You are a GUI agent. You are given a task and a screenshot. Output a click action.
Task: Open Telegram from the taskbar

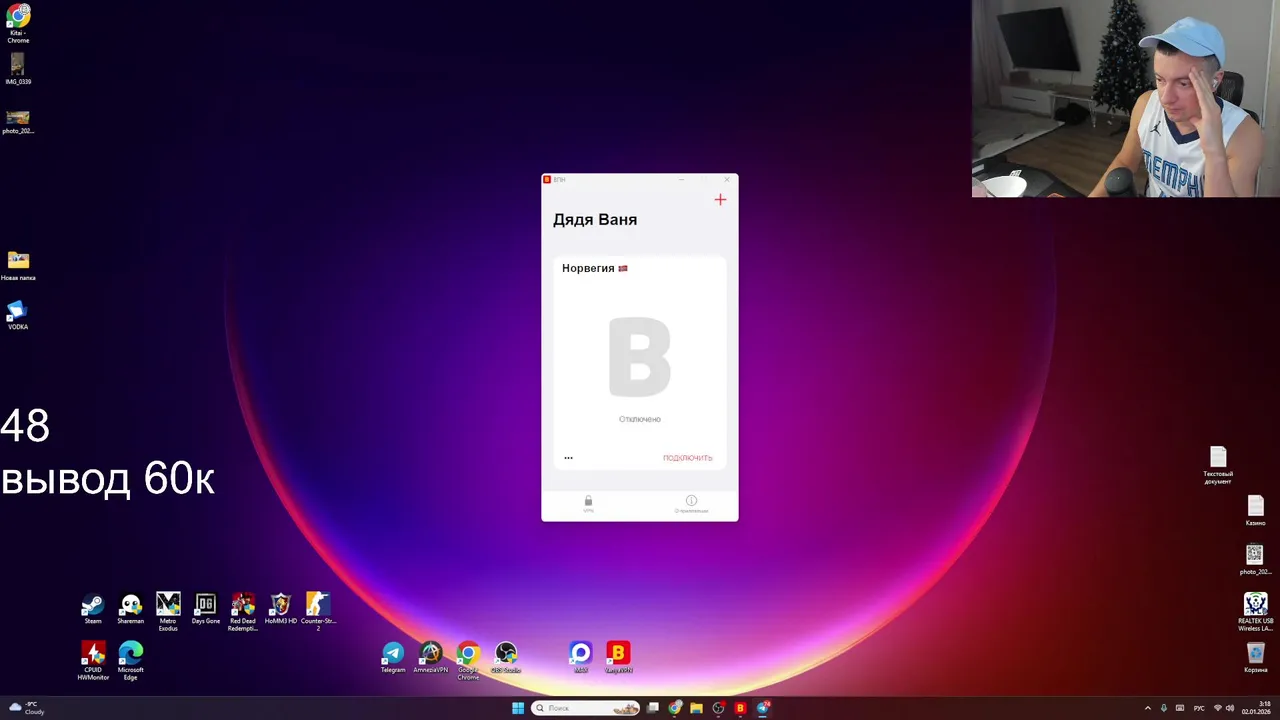tap(763, 708)
